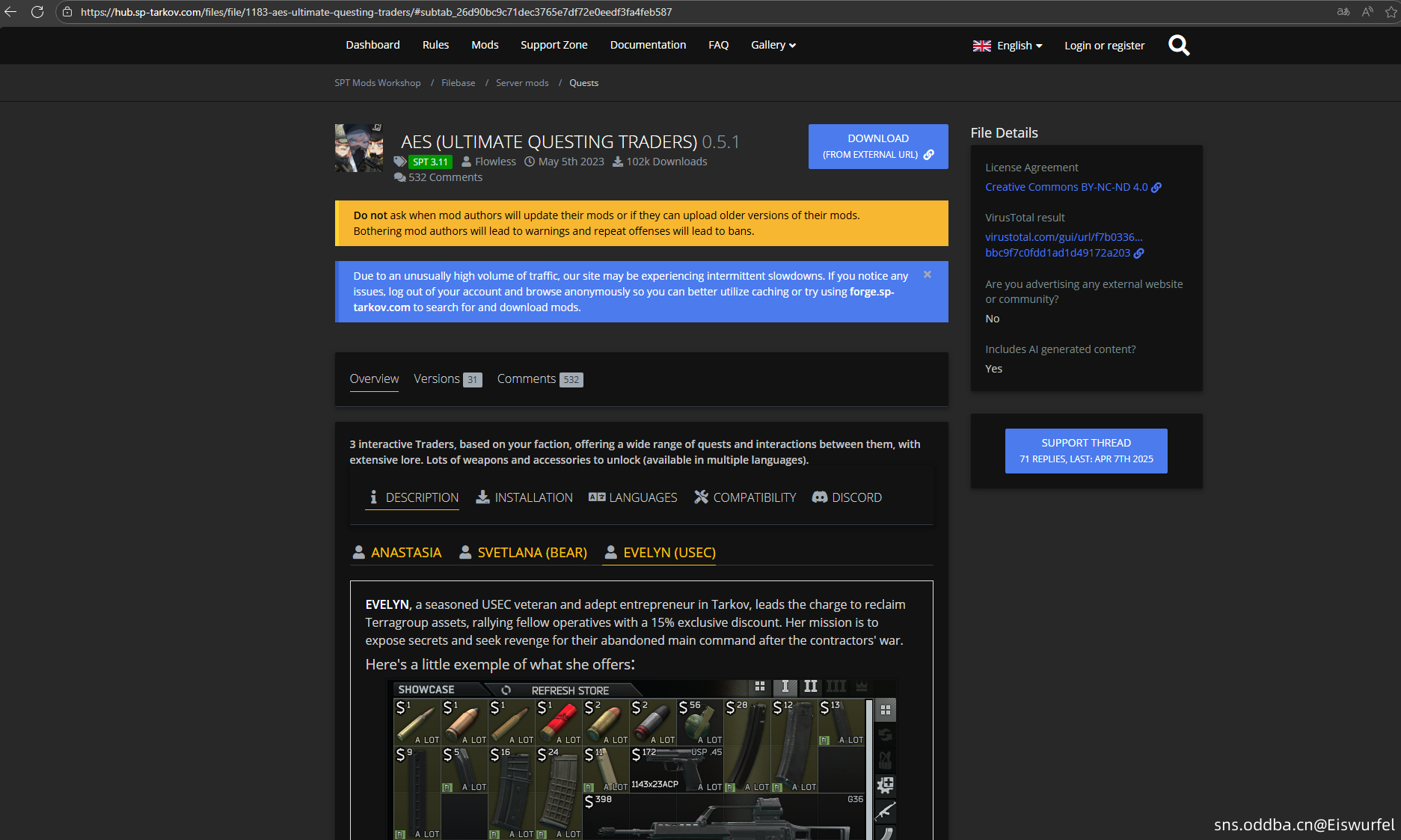The height and width of the screenshot is (840, 1401).
Task: Go to the Filebase breadcrumb
Action: pos(459,83)
